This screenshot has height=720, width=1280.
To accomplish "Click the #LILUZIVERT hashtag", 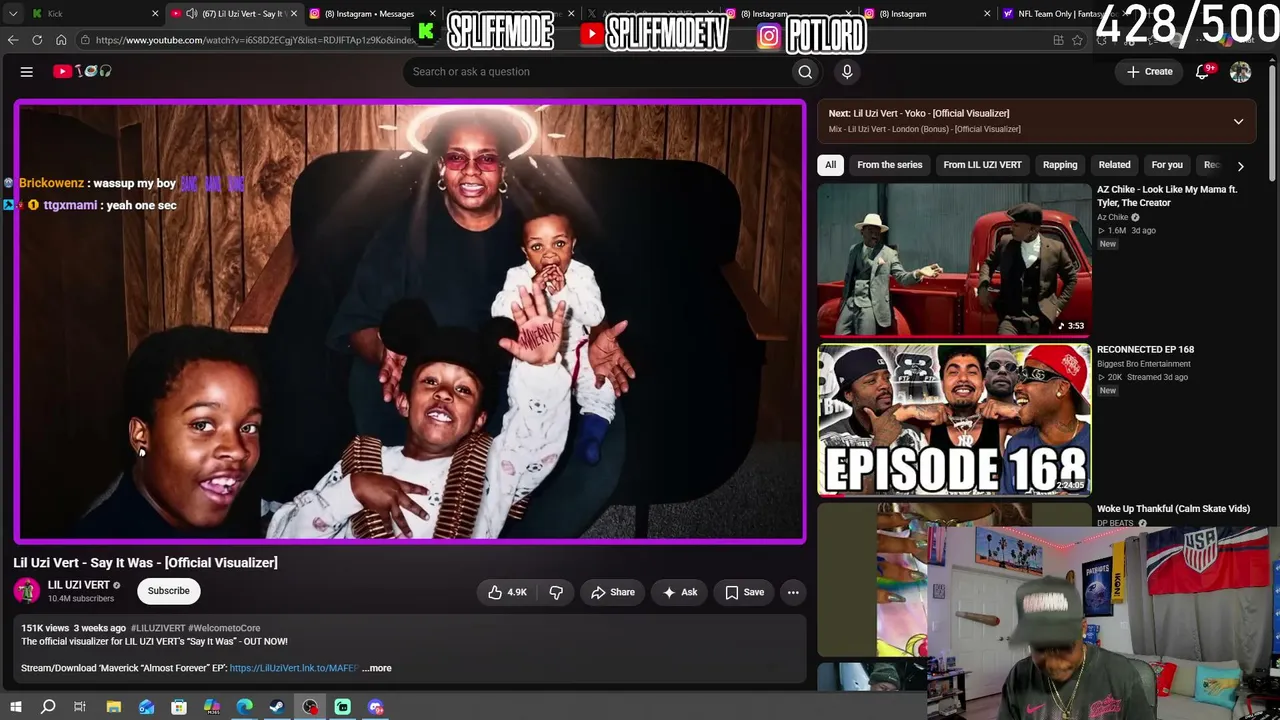I will click(x=157, y=628).
